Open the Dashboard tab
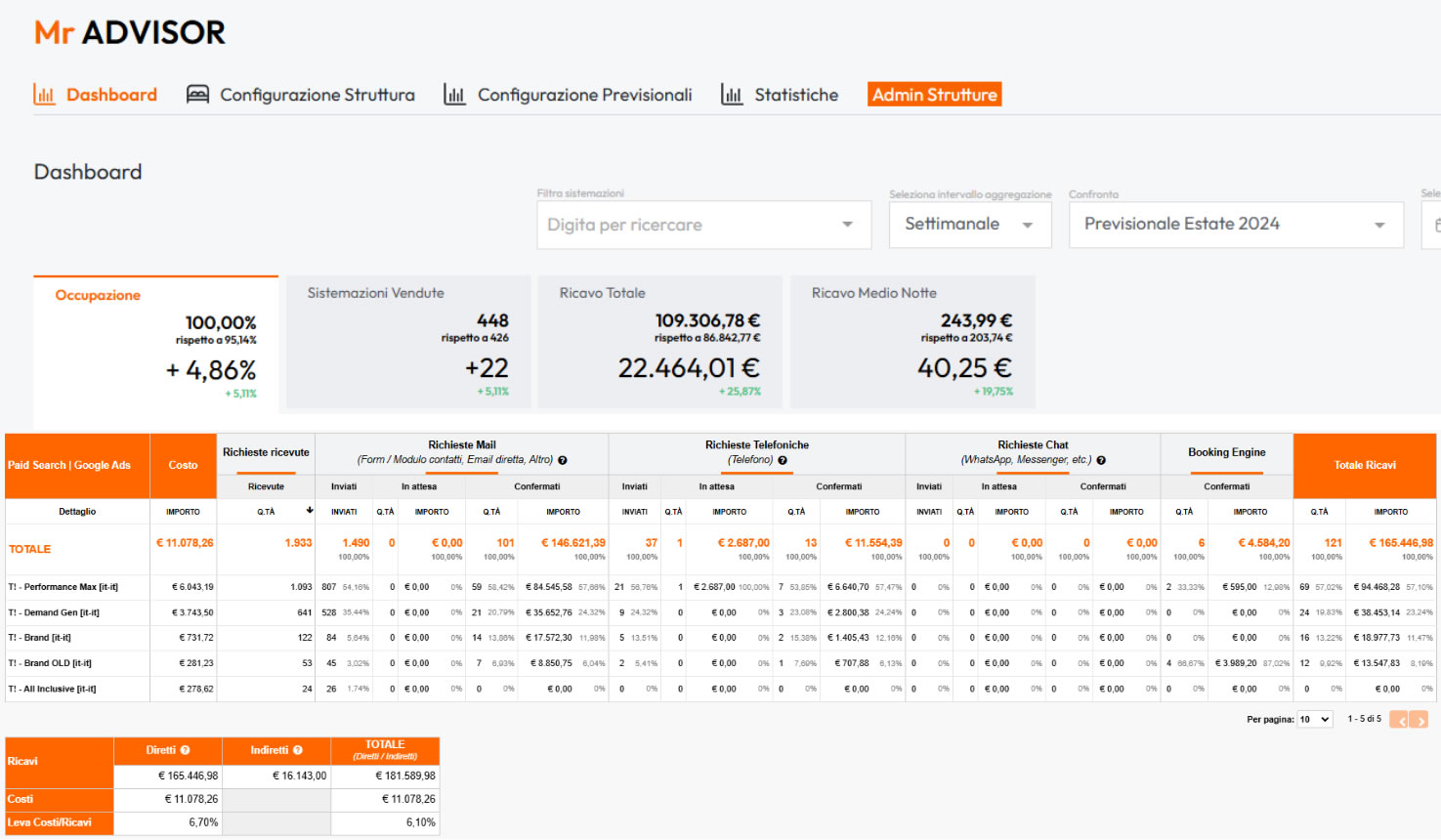Image resolution: width=1441 pixels, height=840 pixels. pyautogui.click(x=96, y=95)
